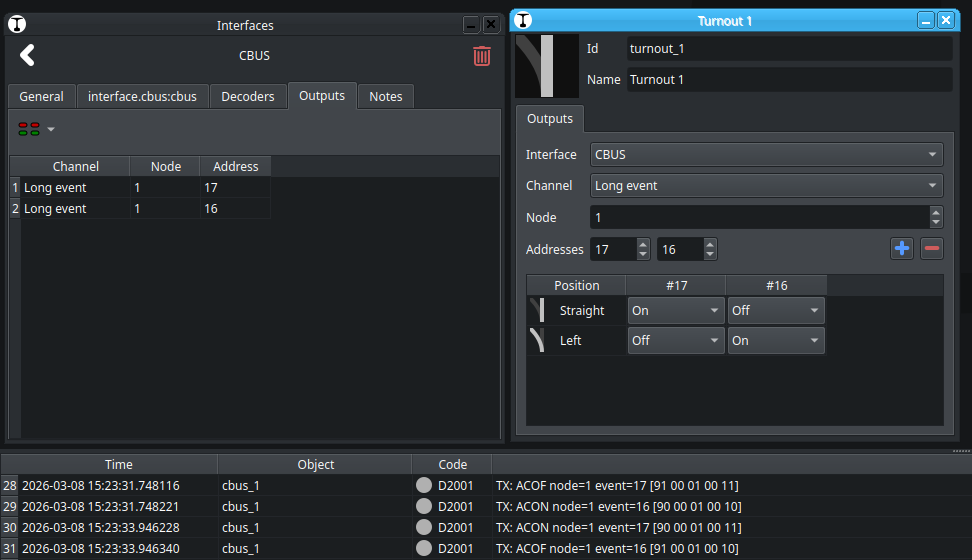This screenshot has height=560, width=972.
Task: Click the Left position turnout icon
Action: (x=538, y=341)
